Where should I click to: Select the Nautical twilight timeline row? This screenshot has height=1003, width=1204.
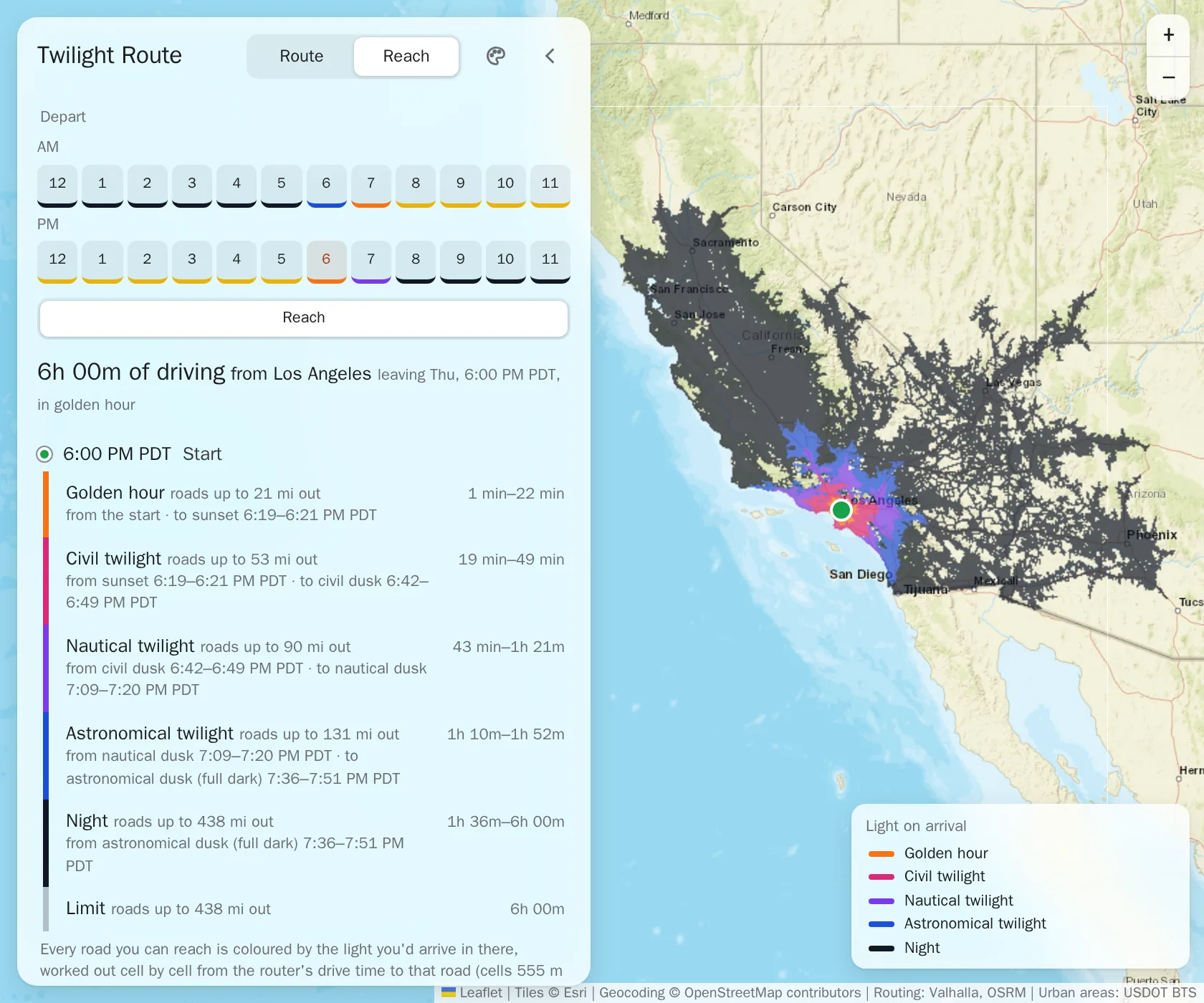[x=304, y=668]
